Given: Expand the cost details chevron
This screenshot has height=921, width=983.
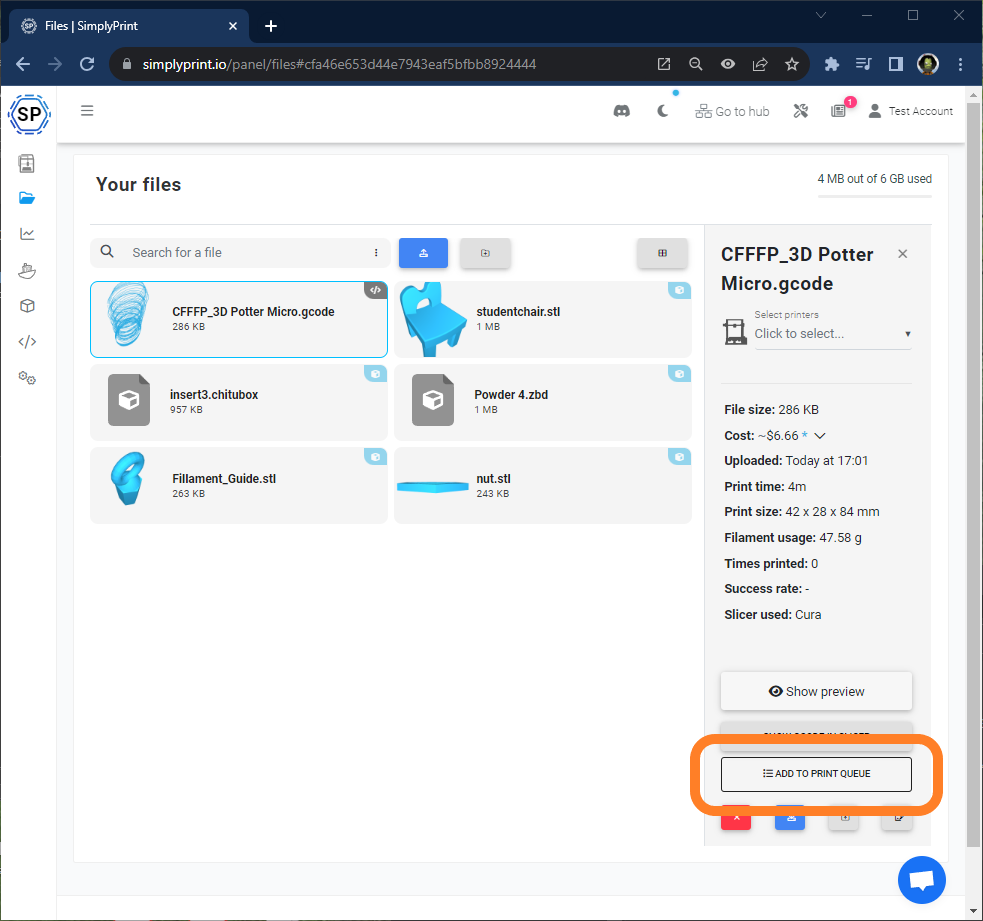Looking at the screenshot, I should coord(820,436).
